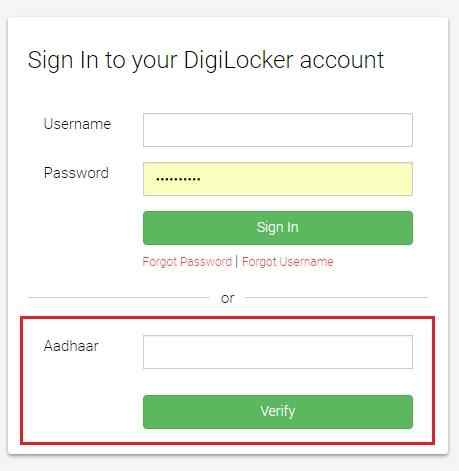
Task: Click the DigiLocker sign-in heading
Action: (x=206, y=61)
